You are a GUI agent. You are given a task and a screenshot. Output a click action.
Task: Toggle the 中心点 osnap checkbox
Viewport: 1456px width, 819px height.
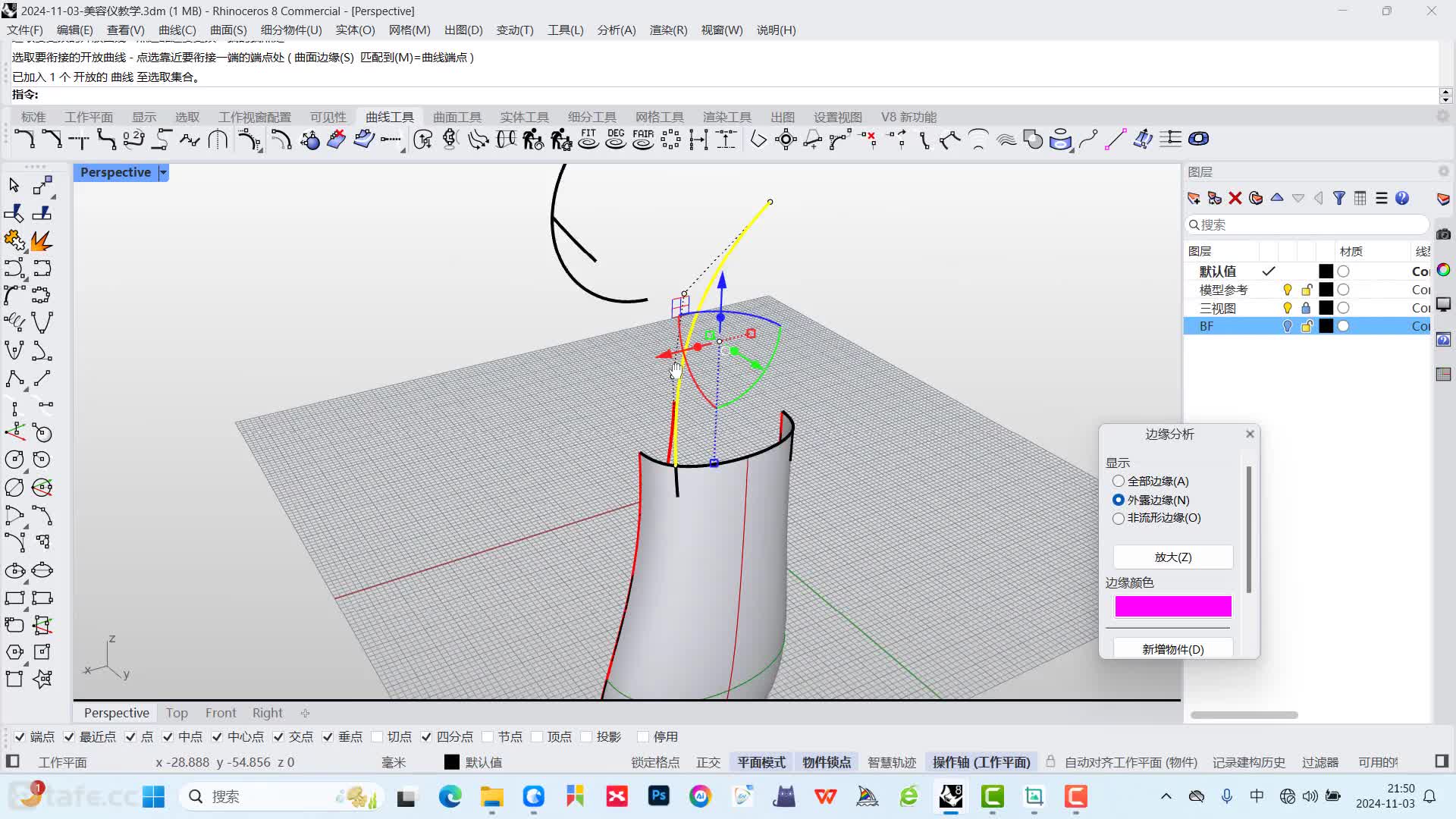tap(217, 736)
